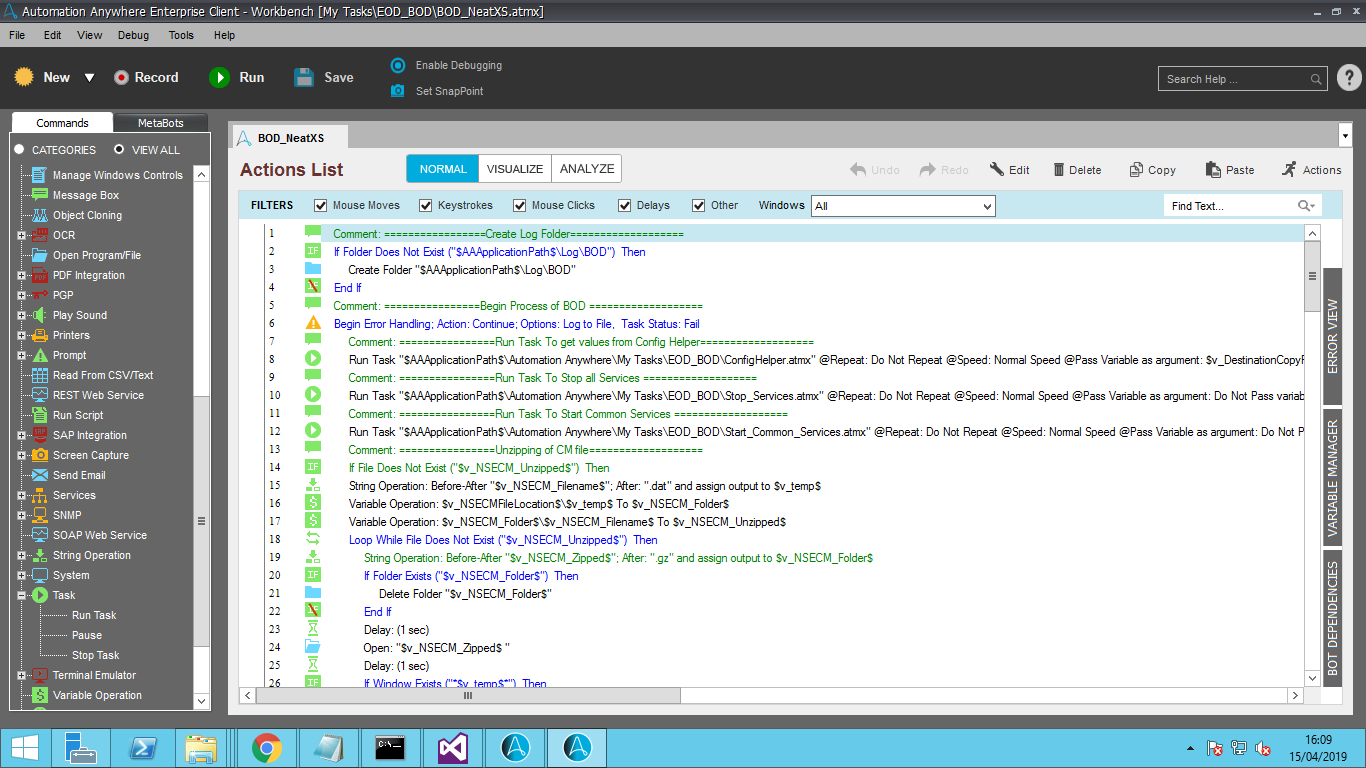This screenshot has height=768, width=1366.
Task: Uncheck the Mouse Clicks filter
Action: (520, 206)
